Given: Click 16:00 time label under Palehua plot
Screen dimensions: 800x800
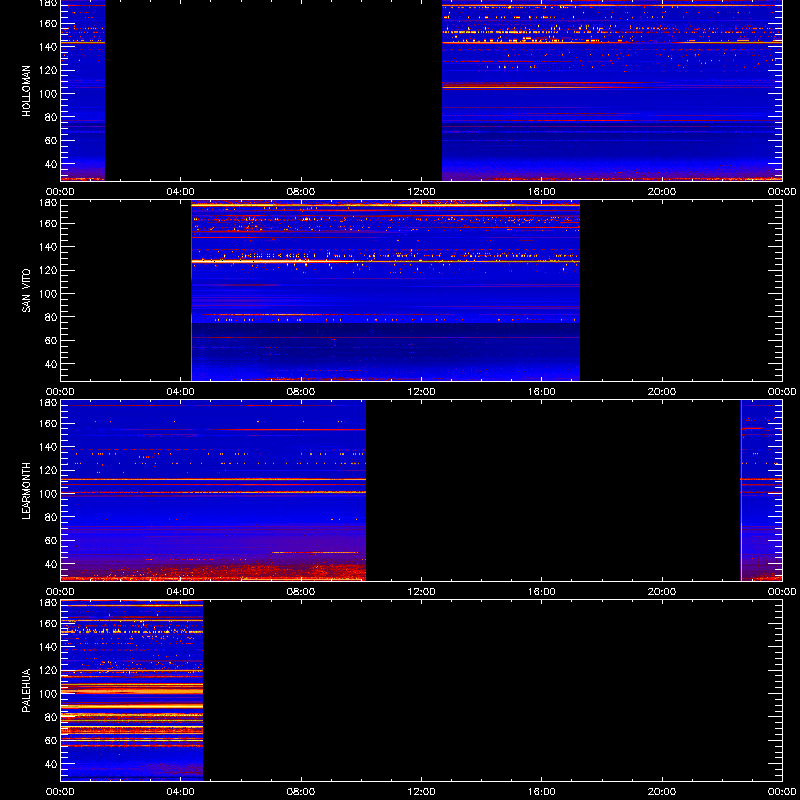Looking at the screenshot, I should (x=542, y=792).
